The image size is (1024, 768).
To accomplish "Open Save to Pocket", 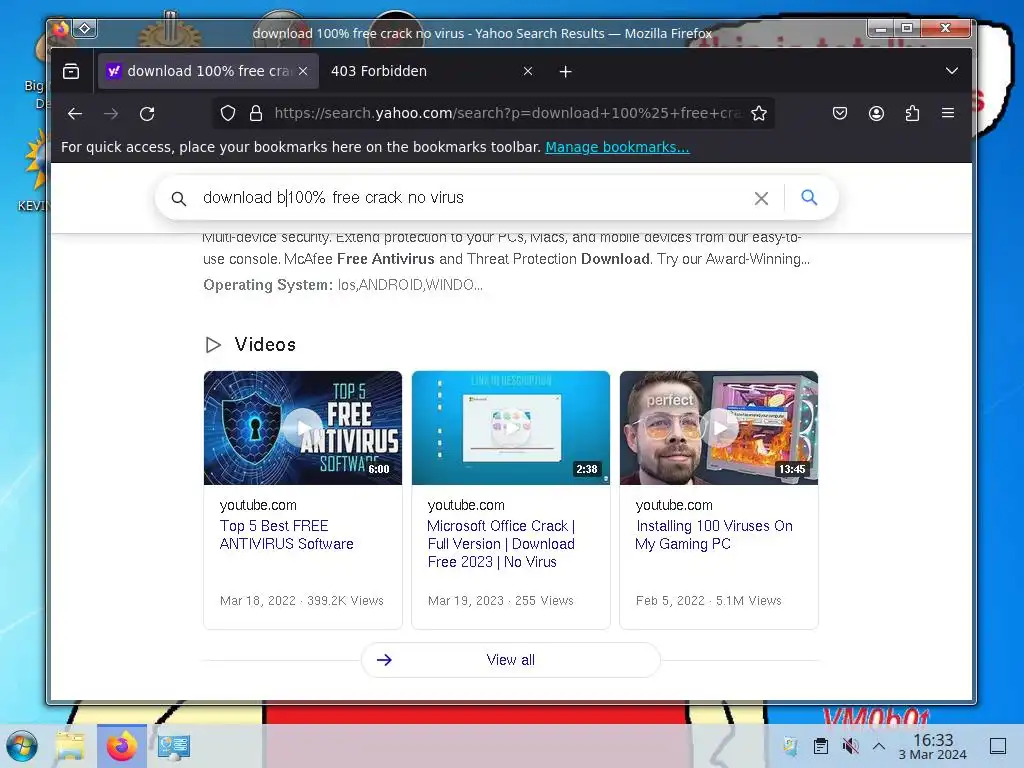I will click(x=840, y=114).
